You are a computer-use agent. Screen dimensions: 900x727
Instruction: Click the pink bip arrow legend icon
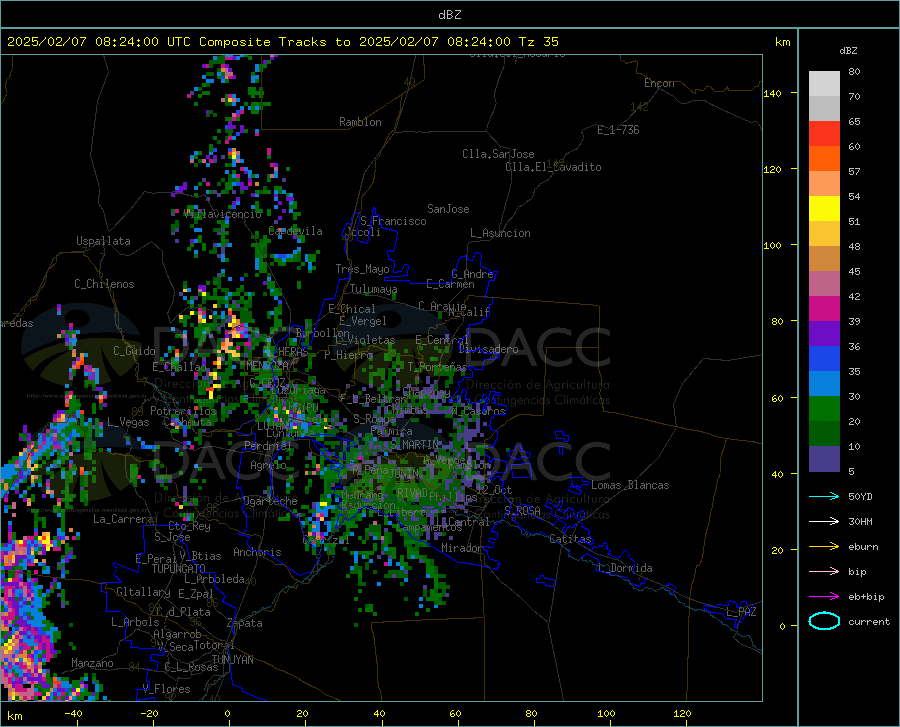click(824, 572)
